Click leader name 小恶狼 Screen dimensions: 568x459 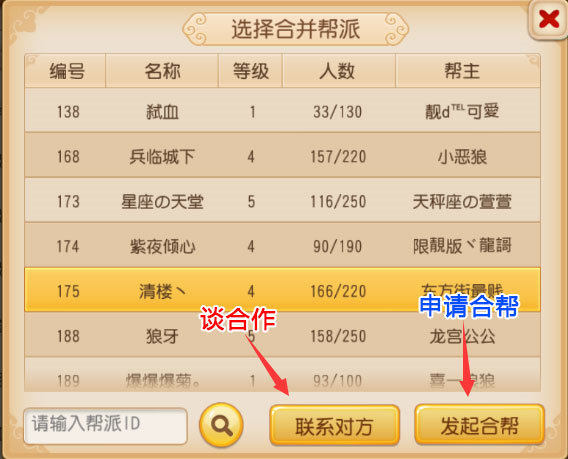pos(462,157)
